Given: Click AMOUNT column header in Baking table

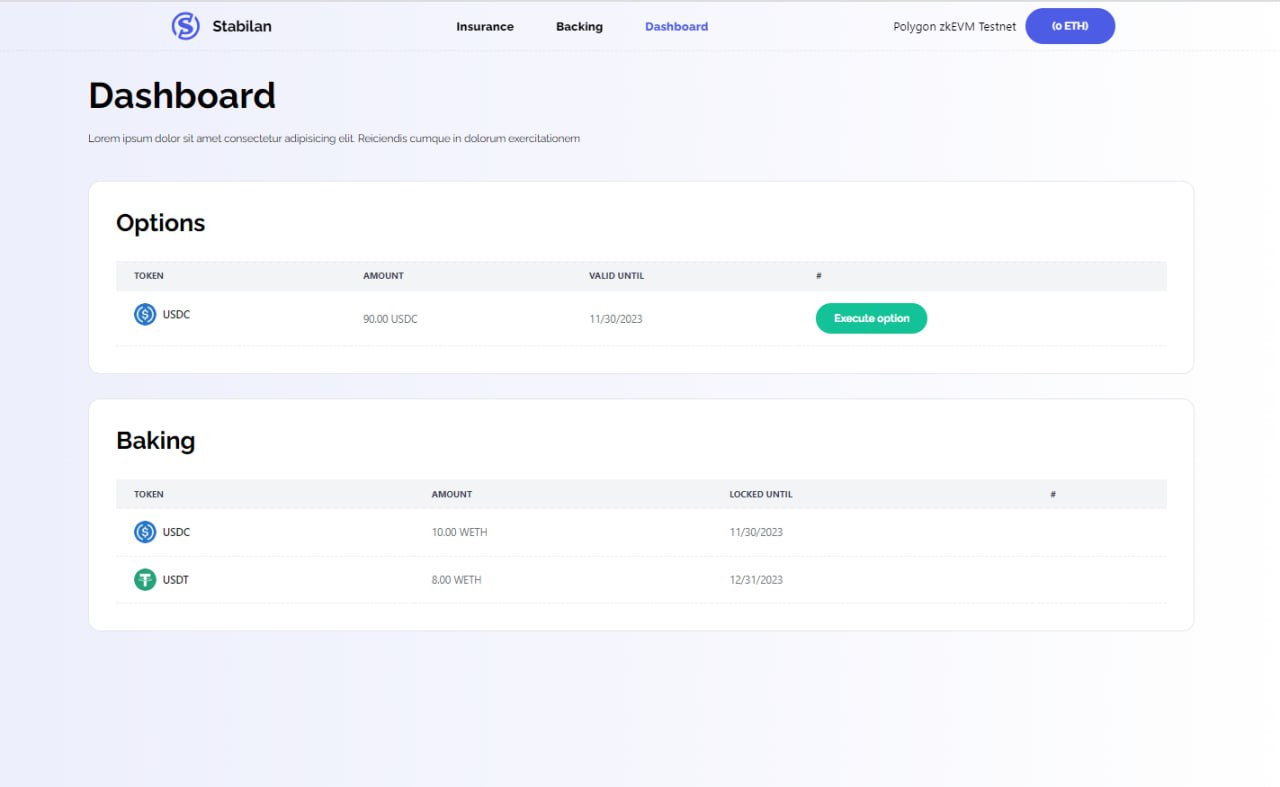Looking at the screenshot, I should click(452, 494).
